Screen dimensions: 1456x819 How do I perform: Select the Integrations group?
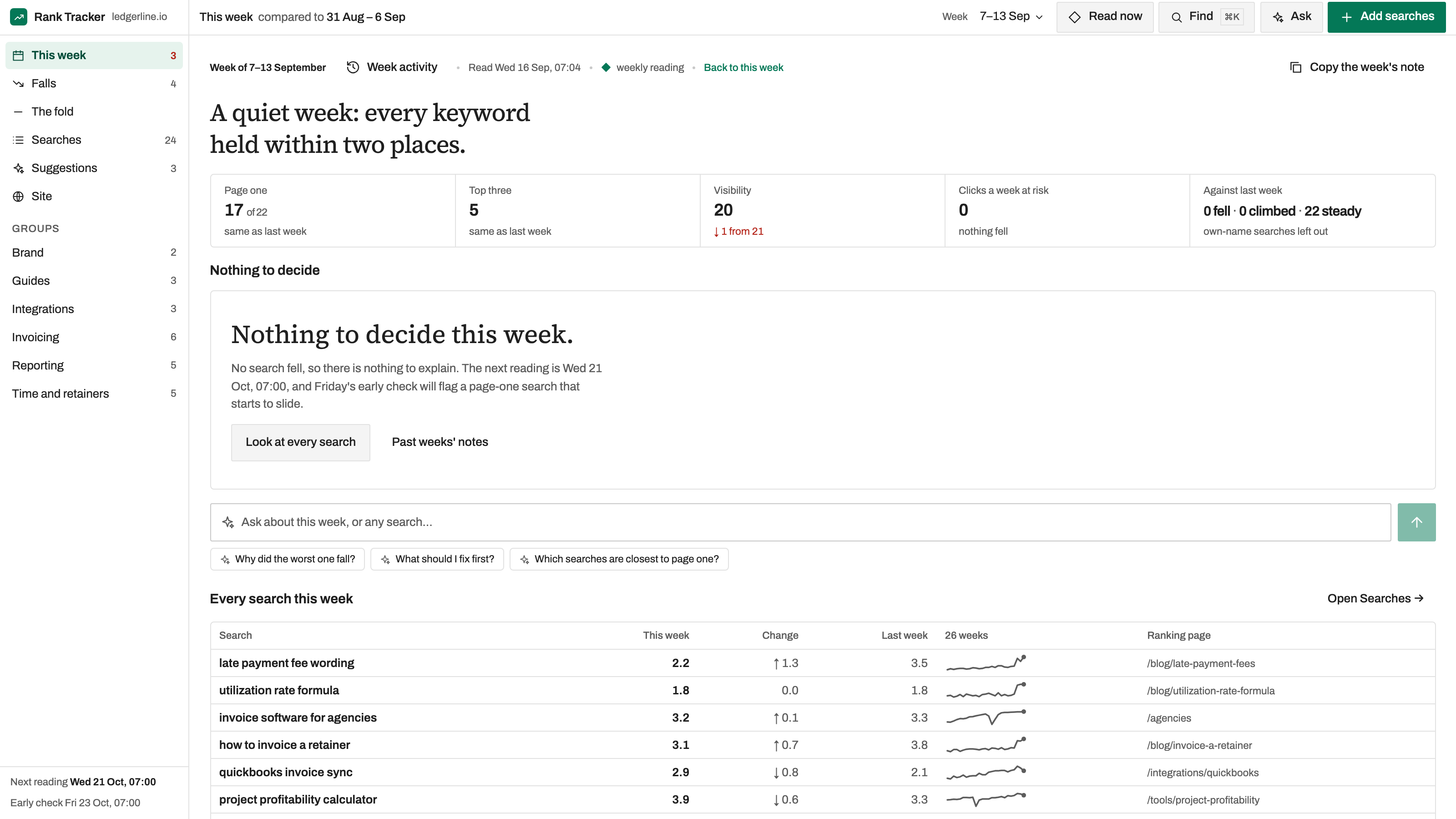94,309
